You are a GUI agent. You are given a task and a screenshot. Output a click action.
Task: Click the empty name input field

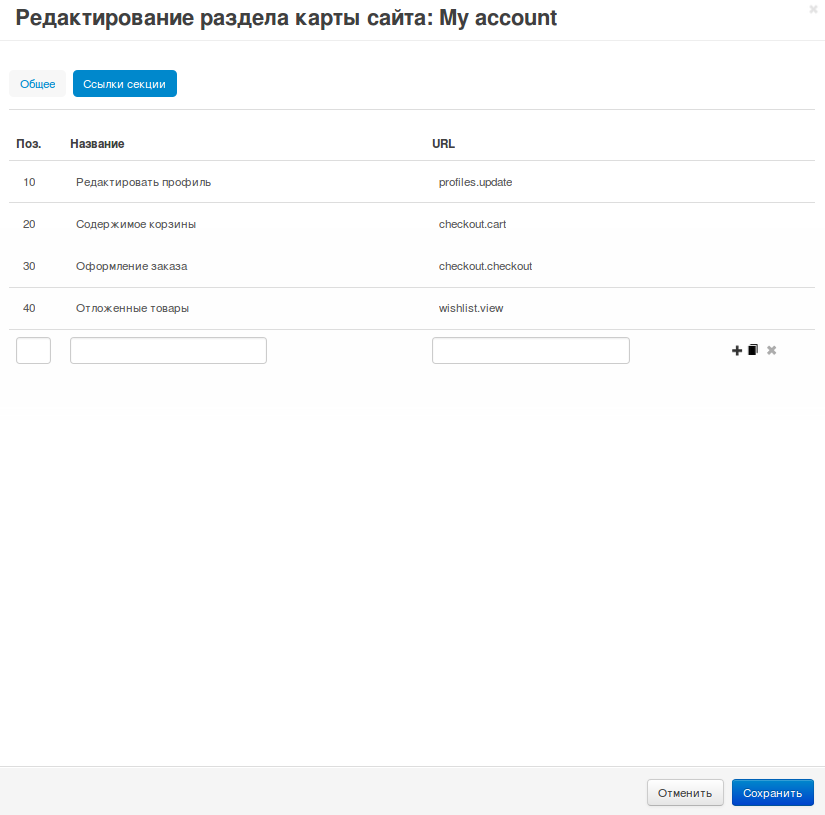(x=167, y=350)
